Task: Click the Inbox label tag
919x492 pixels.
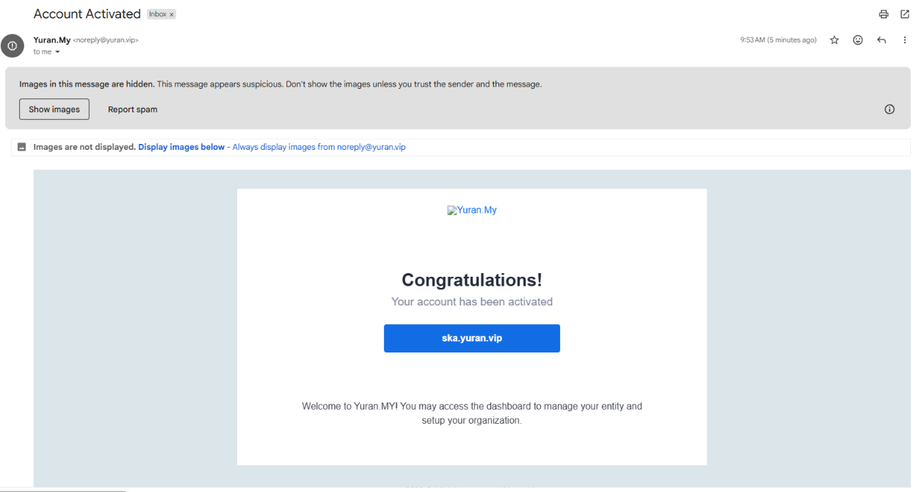Action: 157,14
